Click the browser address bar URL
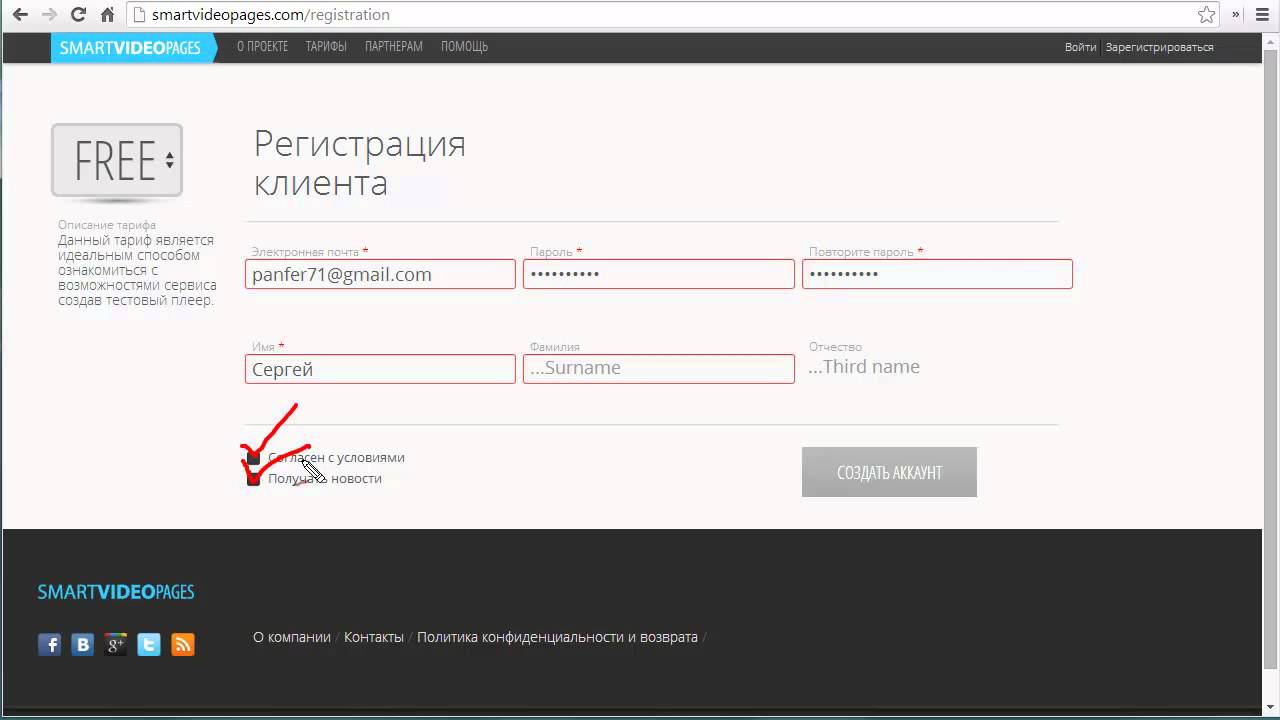The width and height of the screenshot is (1280, 720). pyautogui.click(x=270, y=15)
